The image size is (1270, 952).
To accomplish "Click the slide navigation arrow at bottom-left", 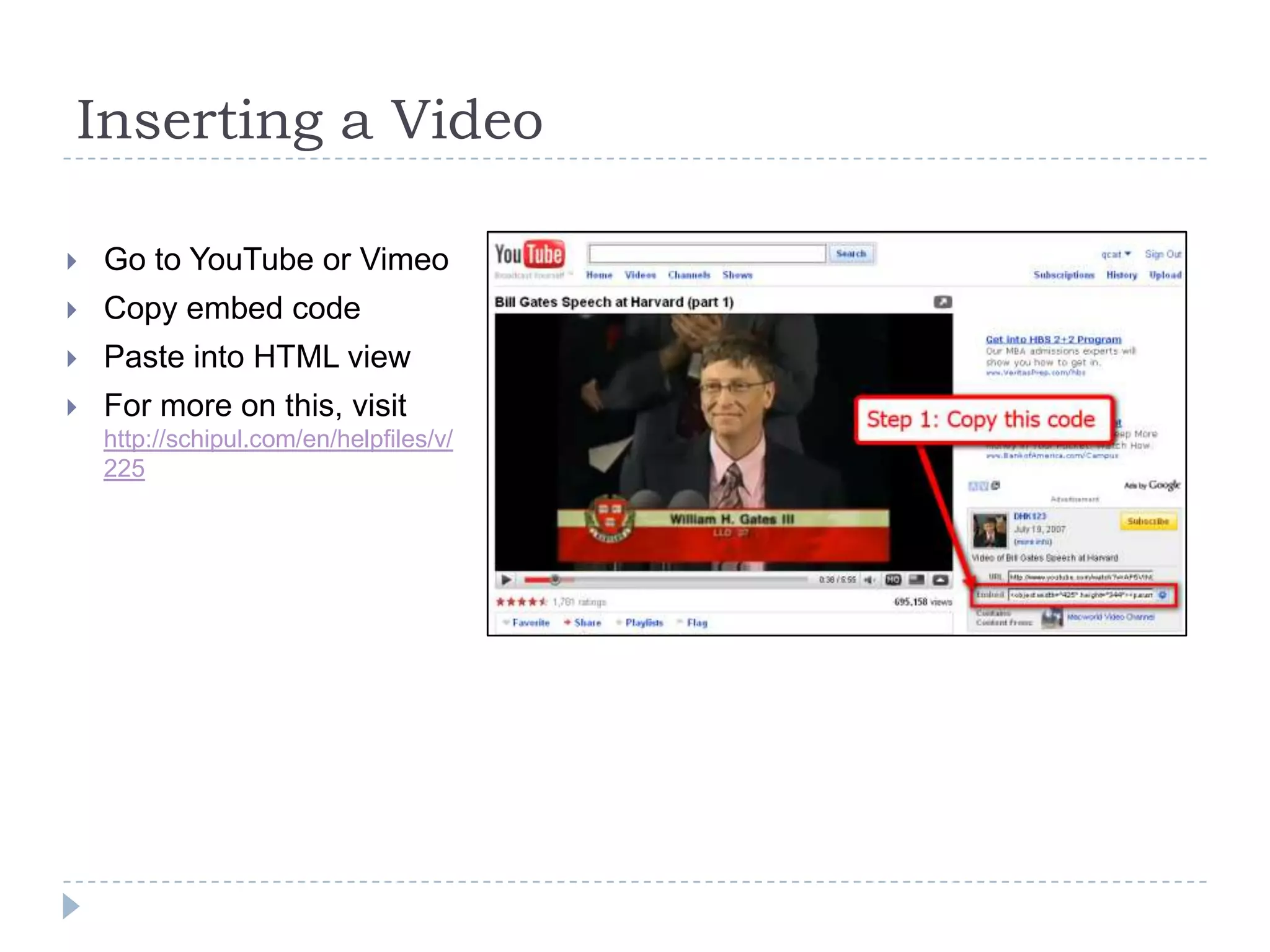I will point(71,906).
